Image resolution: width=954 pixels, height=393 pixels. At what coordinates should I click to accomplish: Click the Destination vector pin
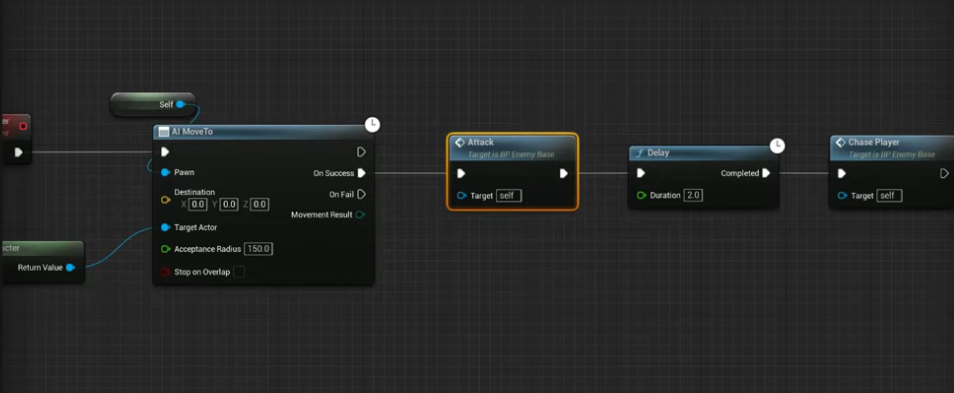coord(165,200)
